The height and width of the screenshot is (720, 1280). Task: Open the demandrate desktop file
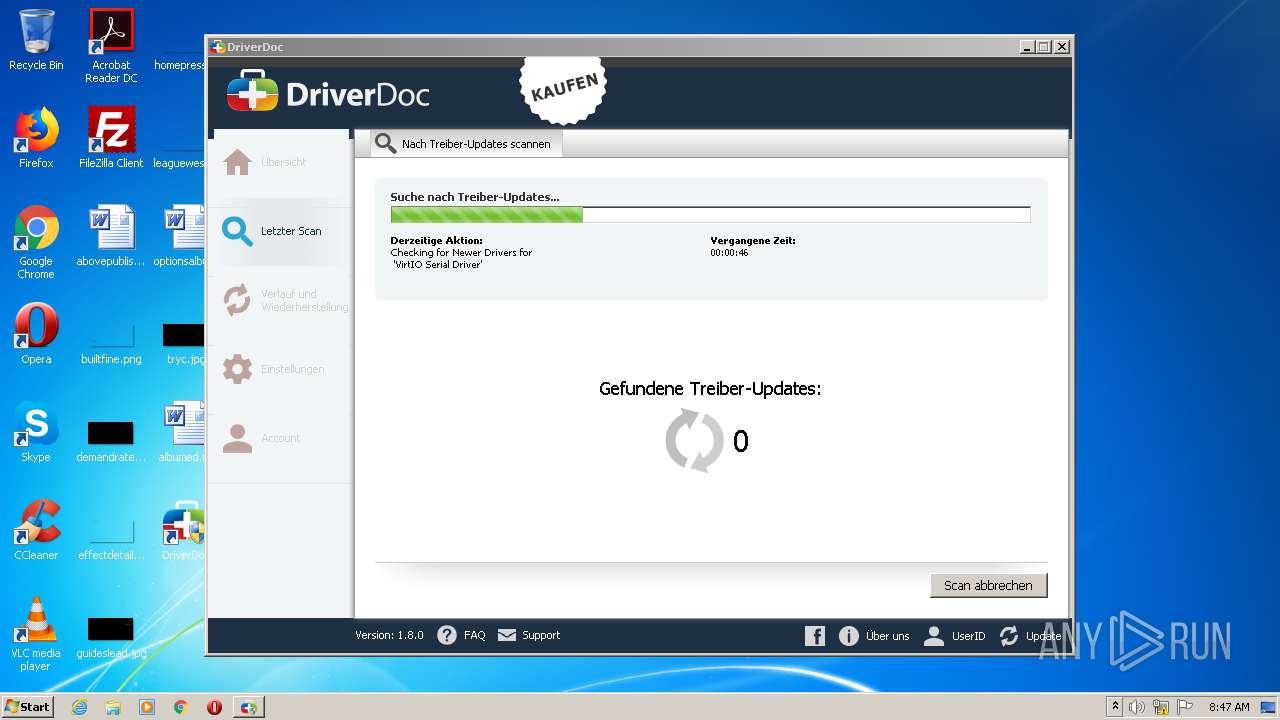coord(111,442)
